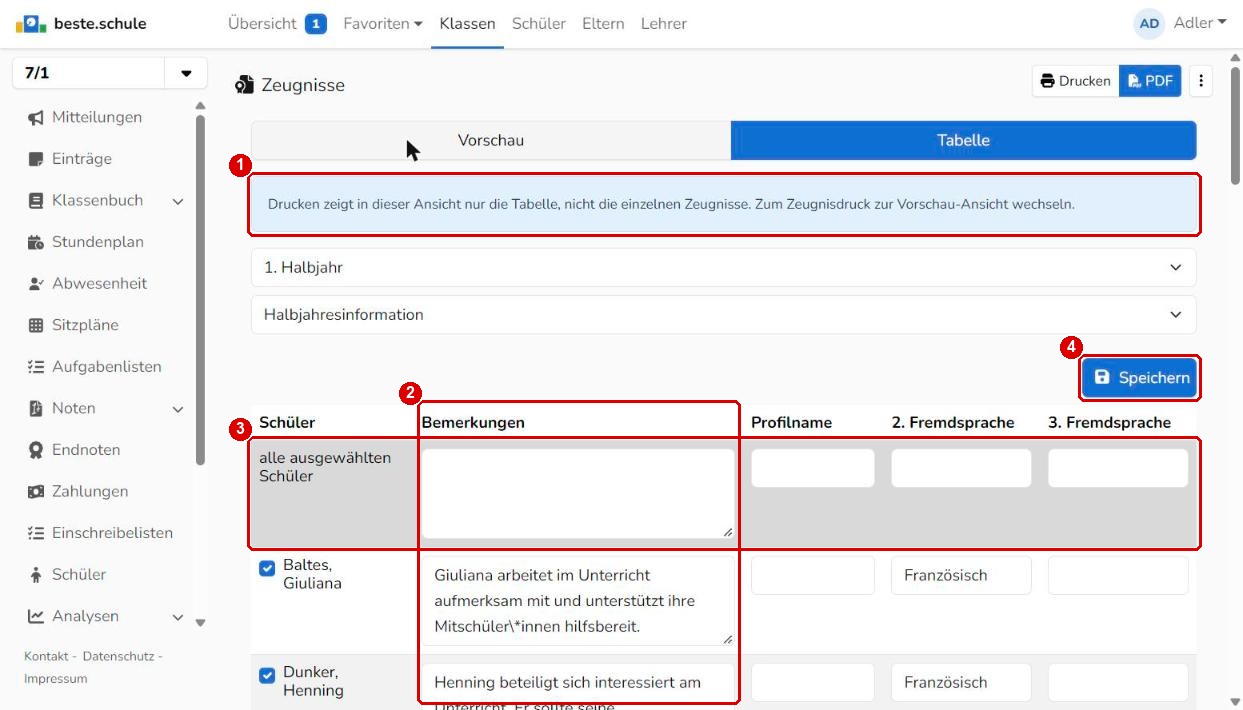Viewport: 1243px width, 710px height.
Task: Click the Stundenplan calendar icon
Action: (36, 242)
